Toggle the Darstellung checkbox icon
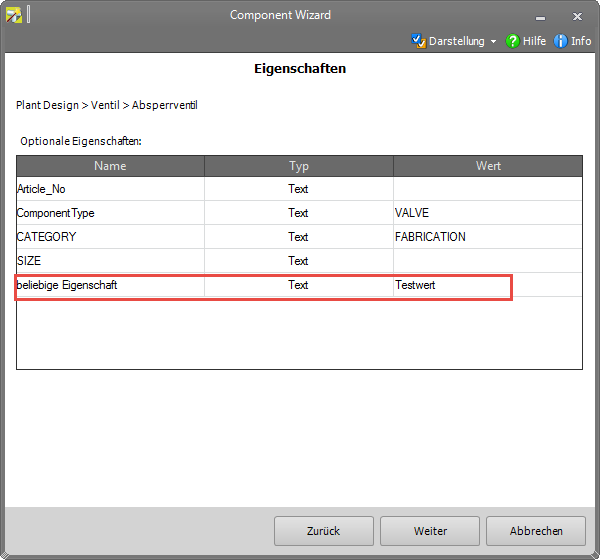 pyautogui.click(x=419, y=41)
